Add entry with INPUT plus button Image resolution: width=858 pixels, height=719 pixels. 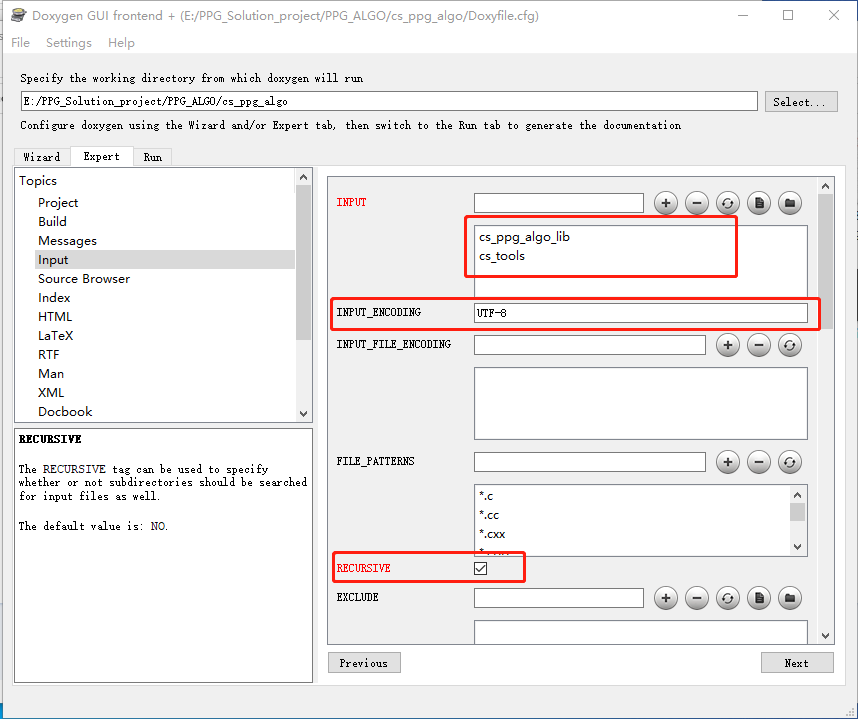click(x=666, y=203)
